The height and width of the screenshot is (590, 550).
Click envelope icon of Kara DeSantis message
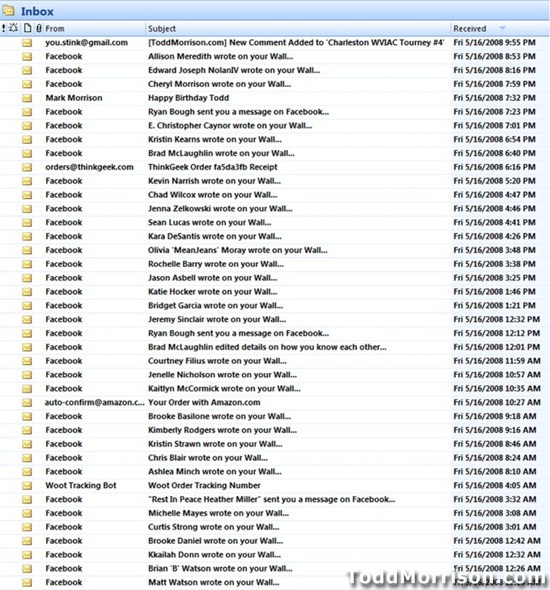pos(27,237)
